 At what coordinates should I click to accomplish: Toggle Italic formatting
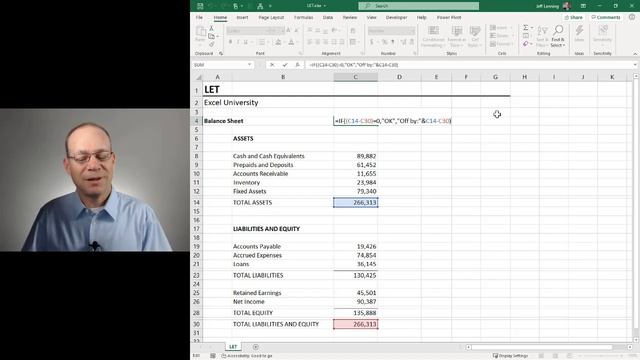(x=238, y=42)
